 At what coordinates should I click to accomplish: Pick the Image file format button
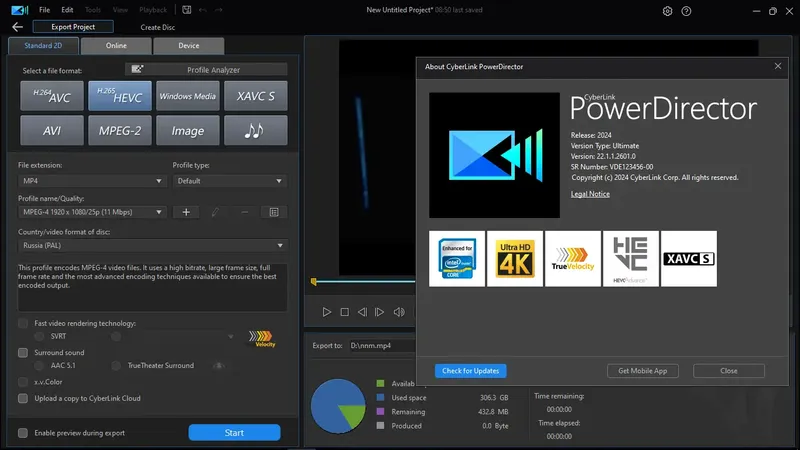[x=188, y=131]
